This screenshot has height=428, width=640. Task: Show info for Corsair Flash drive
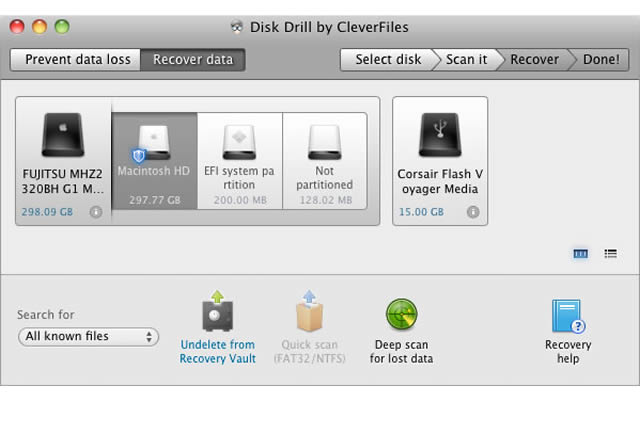click(x=472, y=212)
